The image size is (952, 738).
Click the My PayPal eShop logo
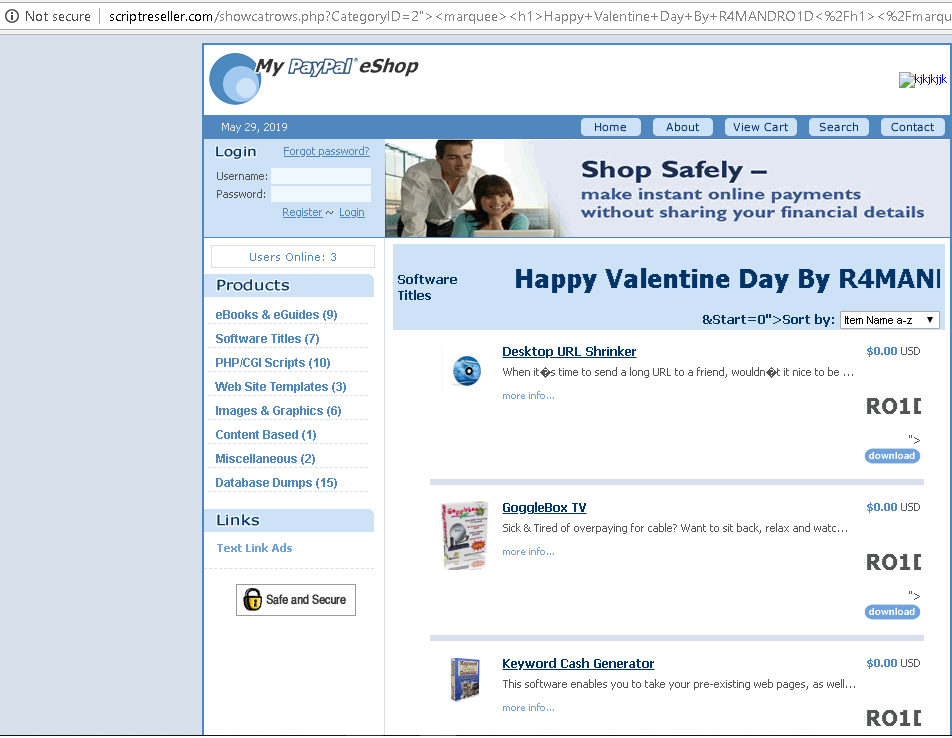tap(314, 79)
